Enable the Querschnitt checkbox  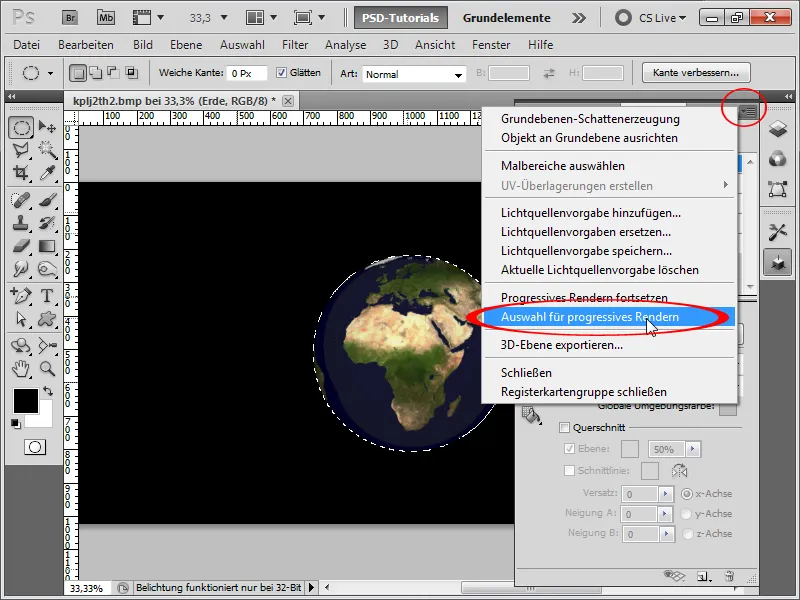(565, 428)
